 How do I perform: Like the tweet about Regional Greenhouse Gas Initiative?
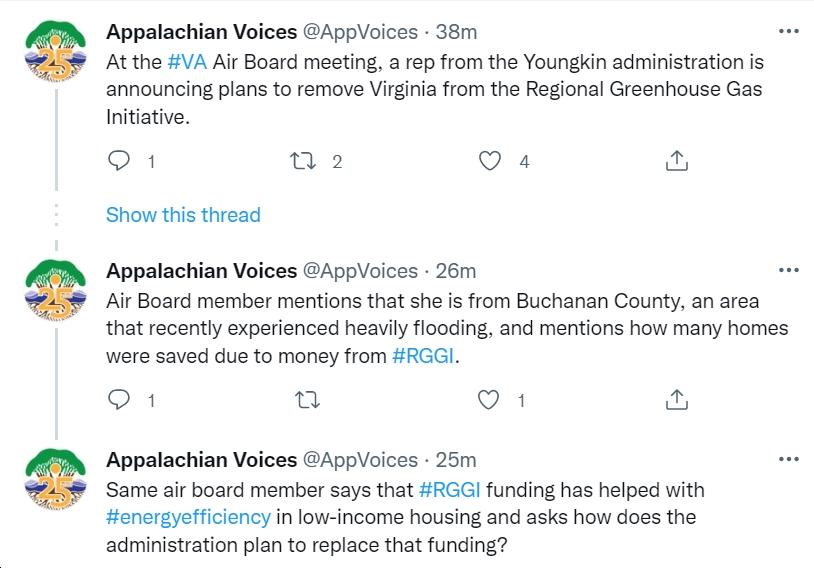[x=490, y=161]
